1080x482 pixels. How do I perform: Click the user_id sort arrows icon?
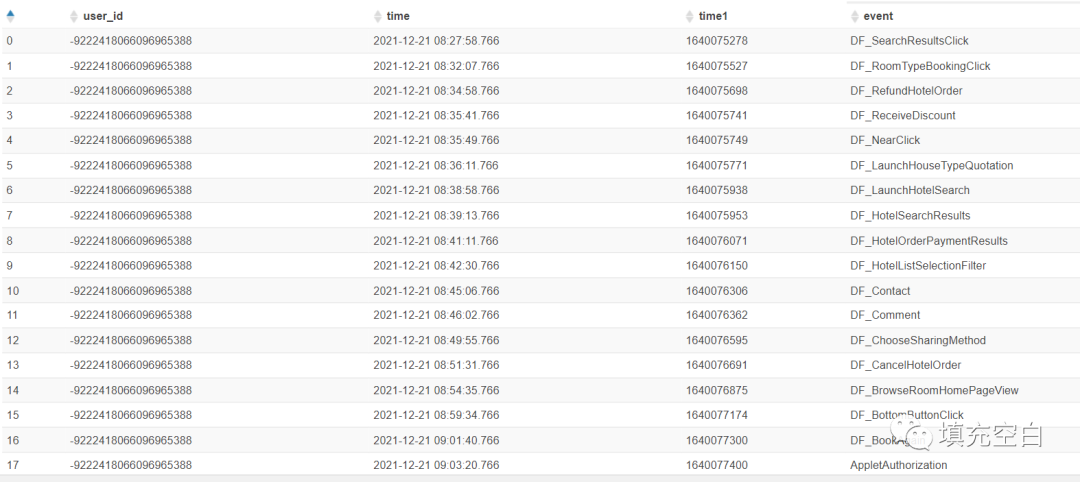coord(74,16)
